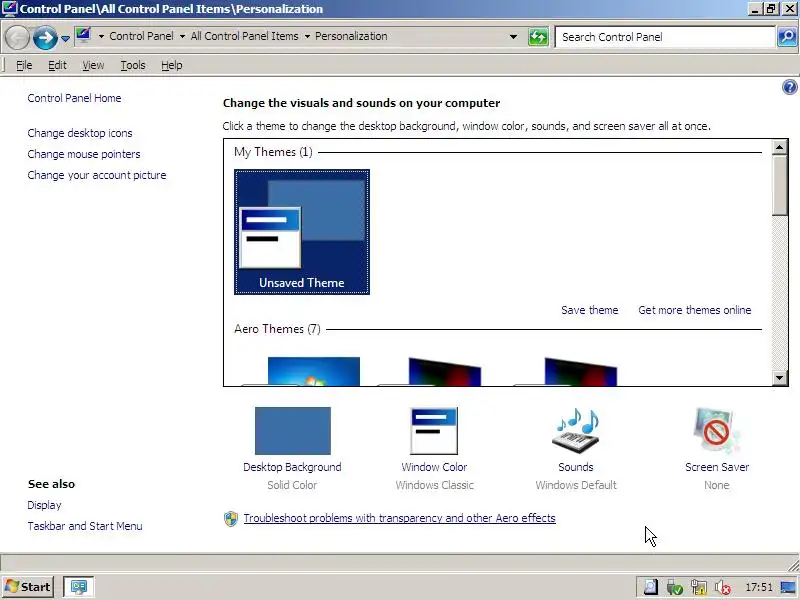This screenshot has width=800, height=600.
Task: Go to Control Panel Home
Action: point(74,98)
